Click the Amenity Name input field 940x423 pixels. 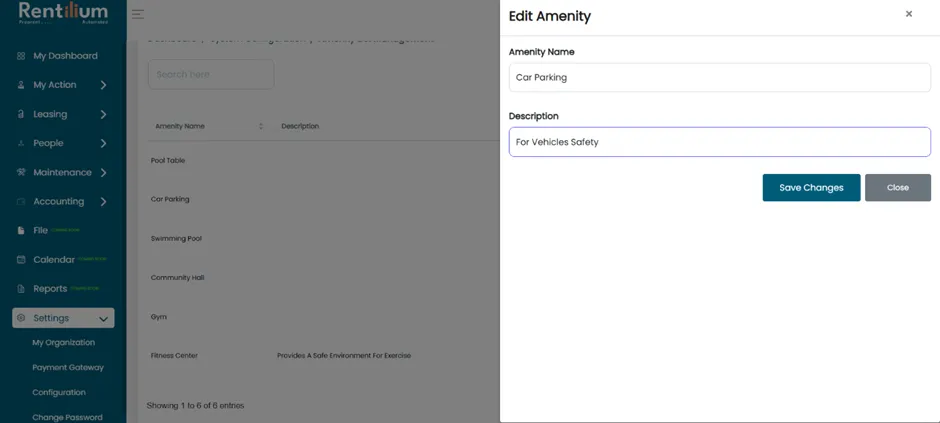[719, 77]
